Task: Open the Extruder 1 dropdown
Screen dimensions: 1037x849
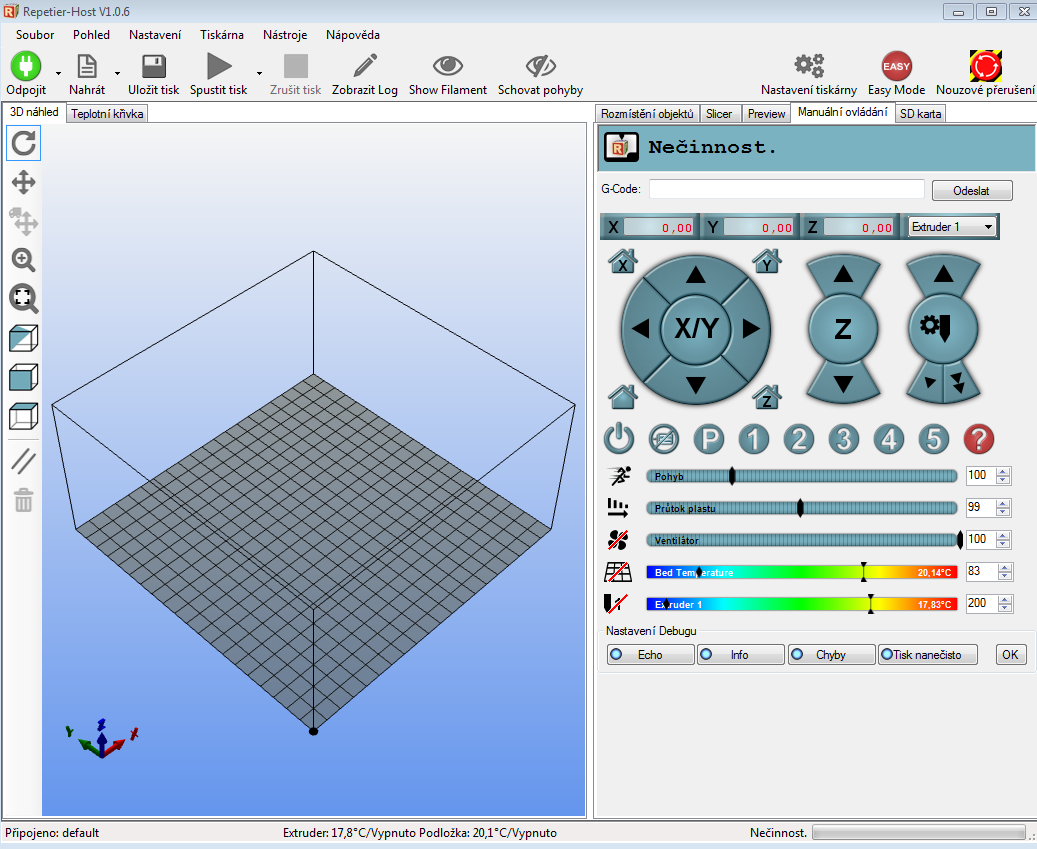Action: (952, 227)
